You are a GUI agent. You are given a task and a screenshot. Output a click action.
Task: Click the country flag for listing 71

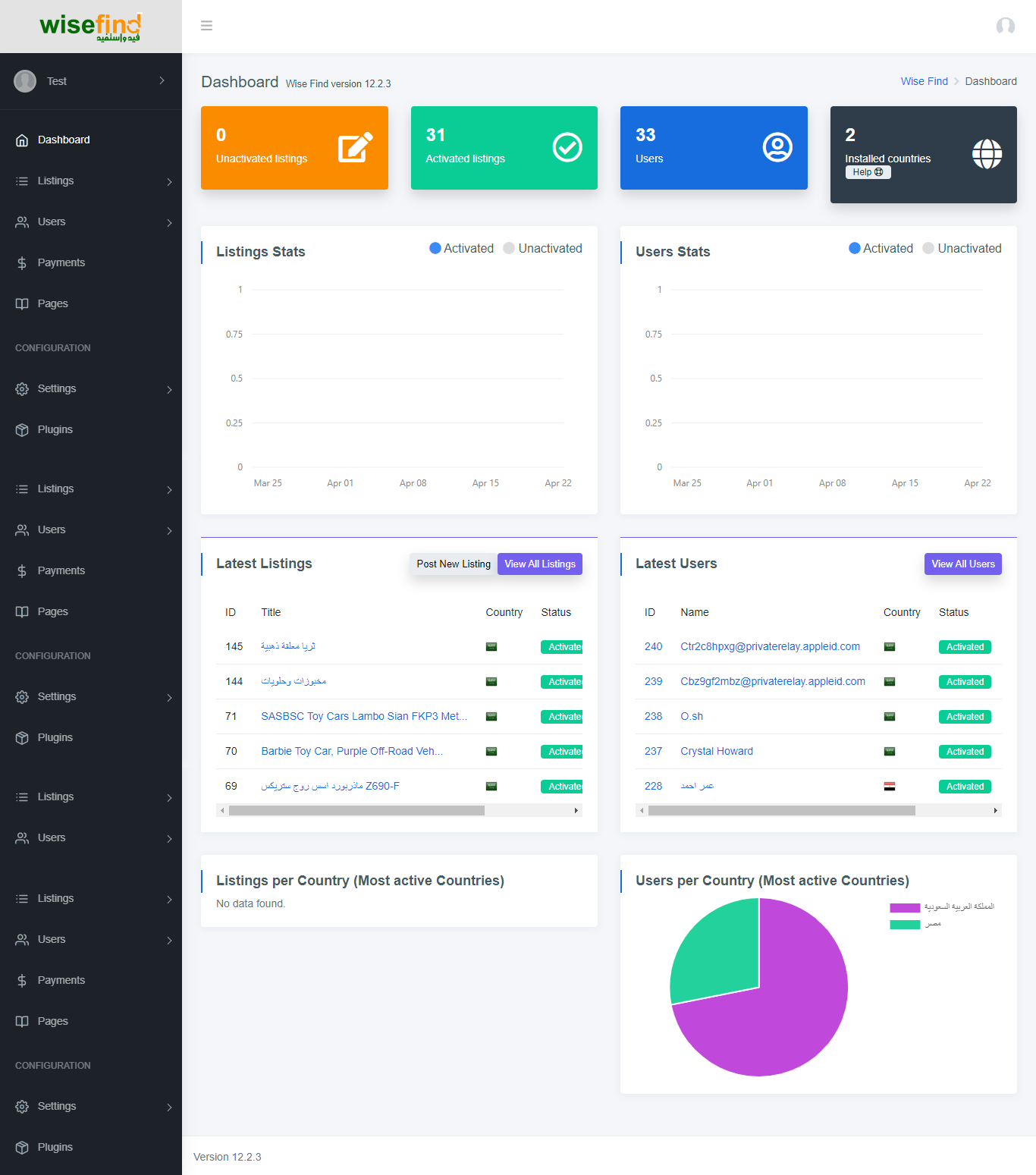tap(491, 717)
